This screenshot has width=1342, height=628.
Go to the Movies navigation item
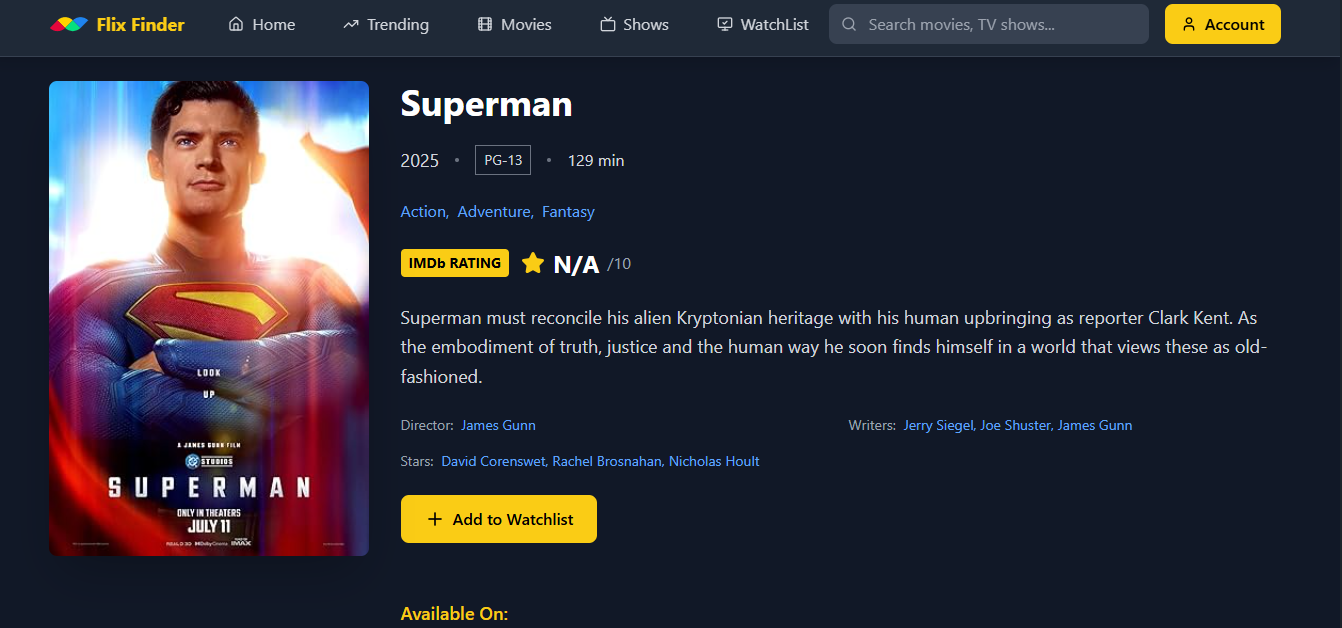tap(514, 24)
